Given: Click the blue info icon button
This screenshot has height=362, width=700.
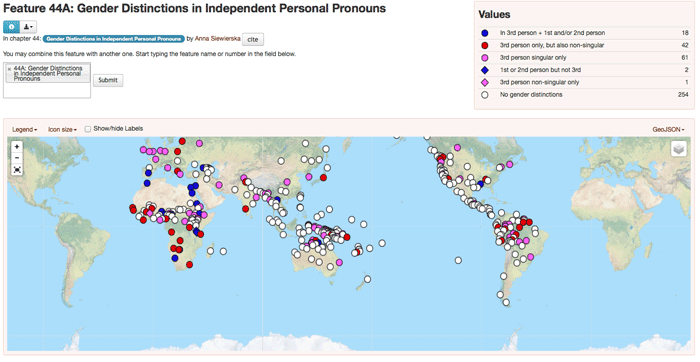Looking at the screenshot, I should coord(11,27).
